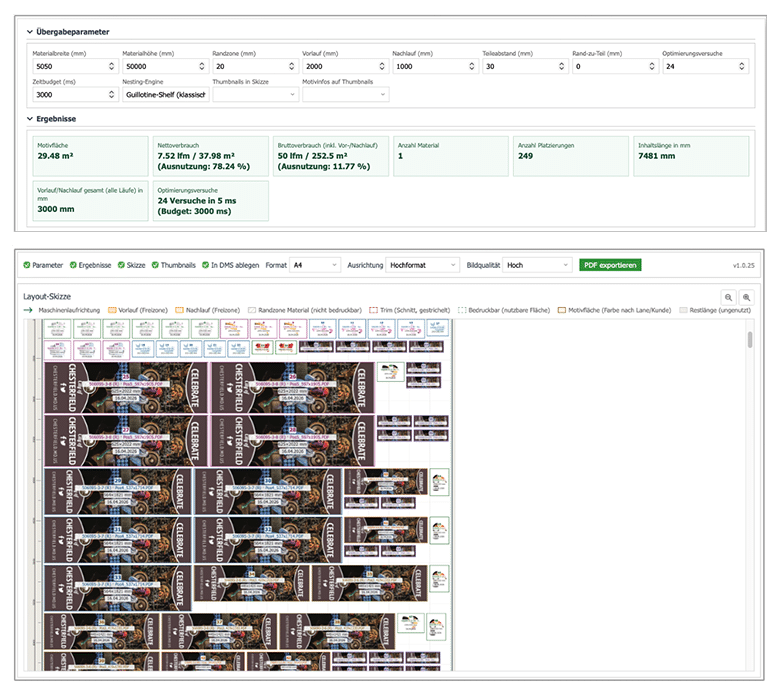The width and height of the screenshot is (780, 700).
Task: Click the zoom out magnifier icon
Action: 728,298
